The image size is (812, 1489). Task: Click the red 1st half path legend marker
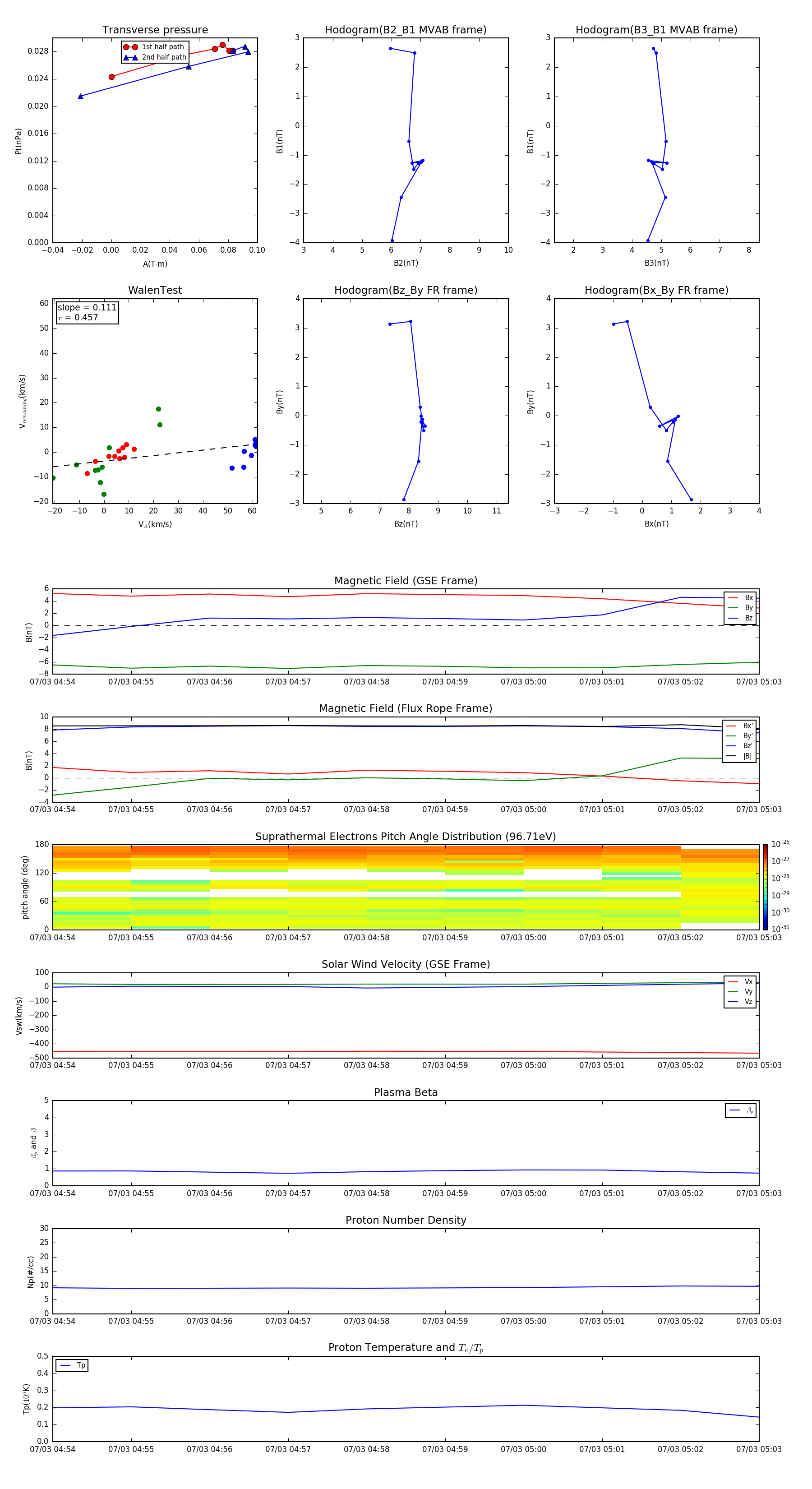(130, 47)
